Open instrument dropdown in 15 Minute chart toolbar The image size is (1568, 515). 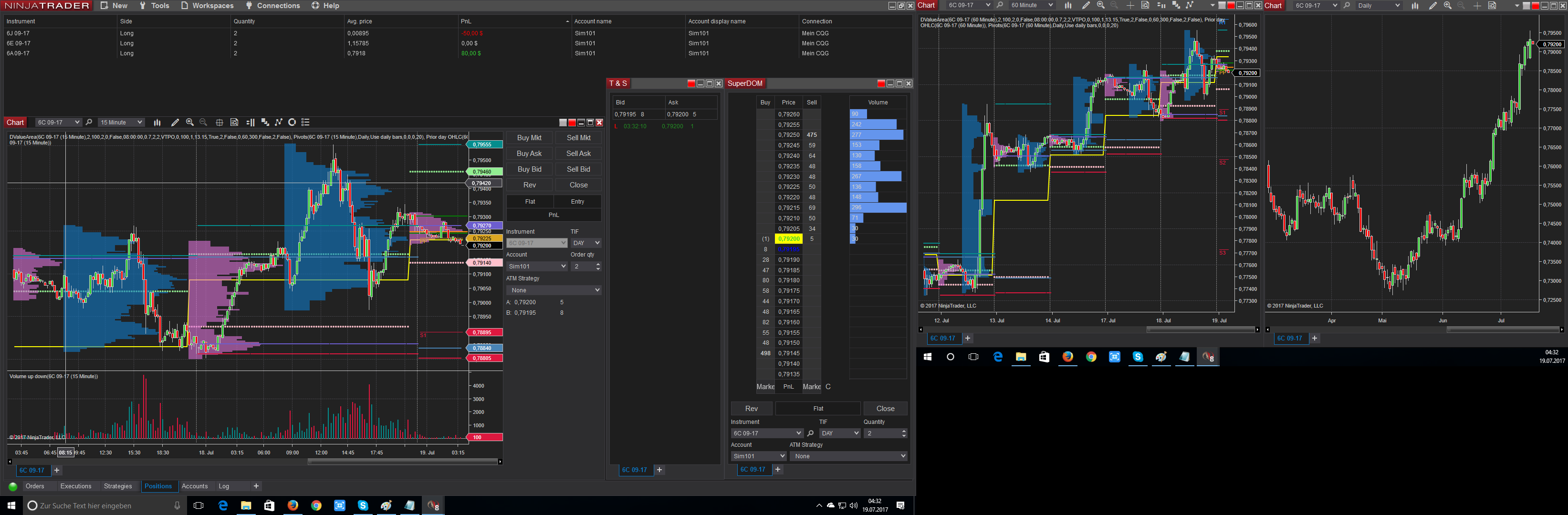58,122
